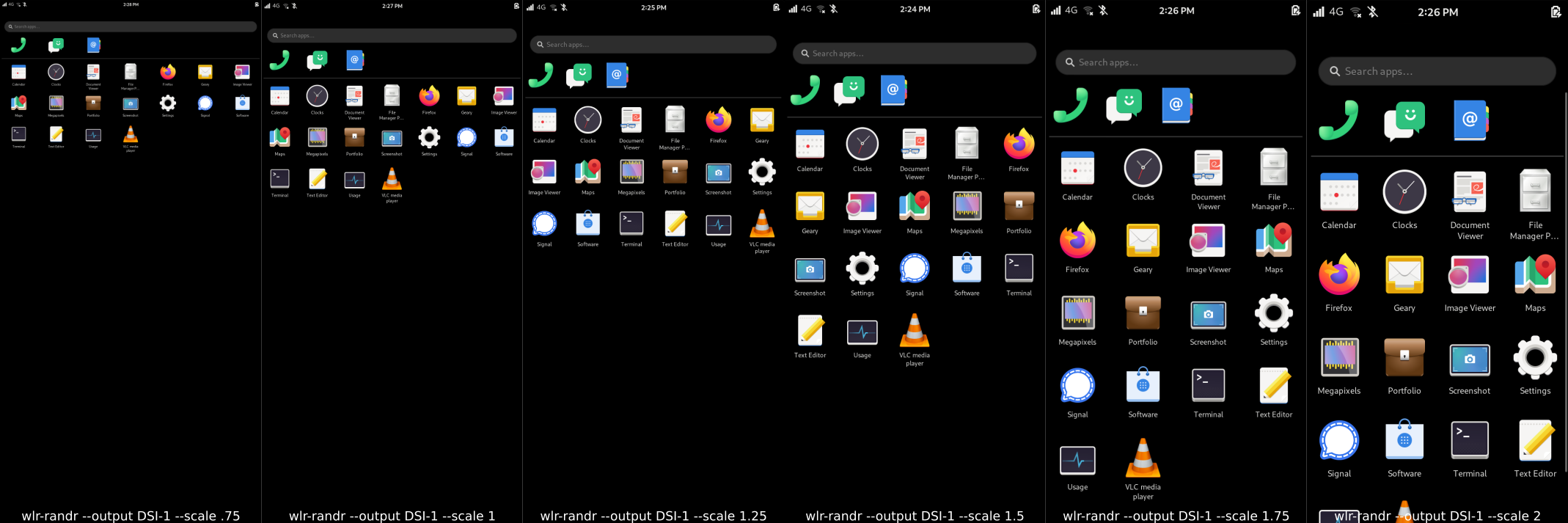Viewport: 1568px width, 523px height.
Task: Open Settings in the scale .75 screen
Action: point(168,103)
